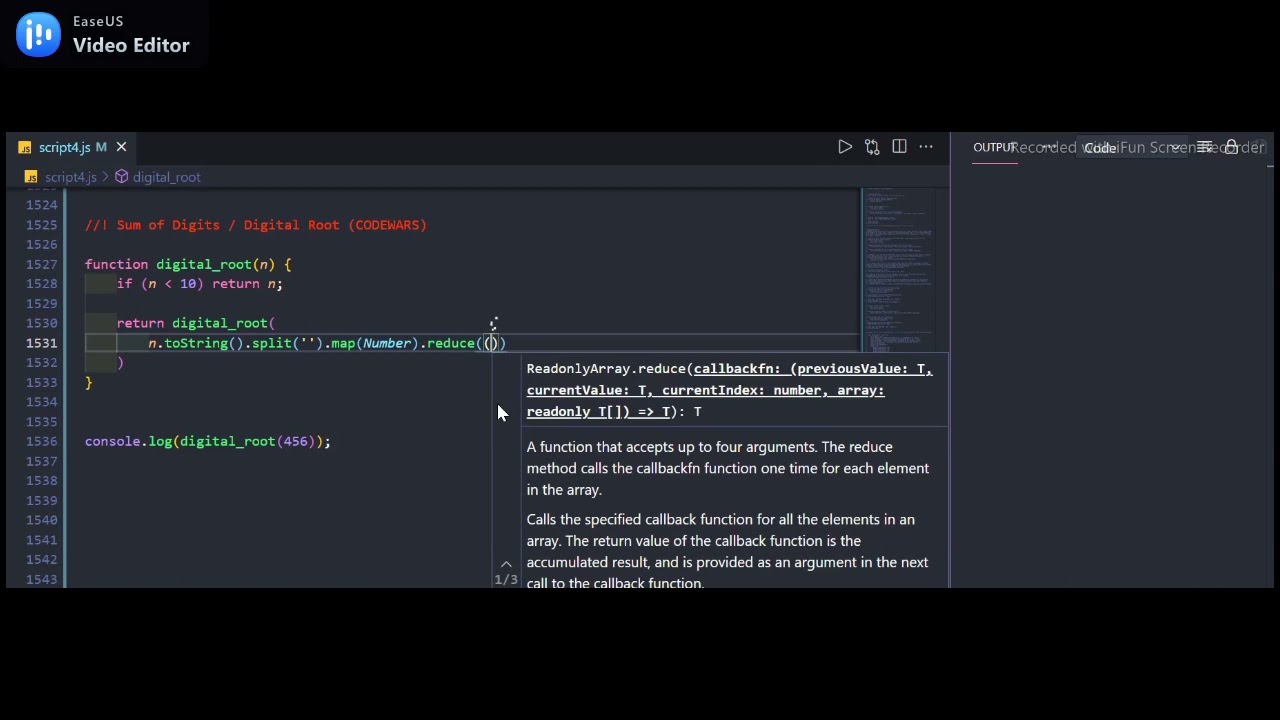Click 'return digital_root(' on line 1530
The image size is (1280, 720).
[196, 323]
